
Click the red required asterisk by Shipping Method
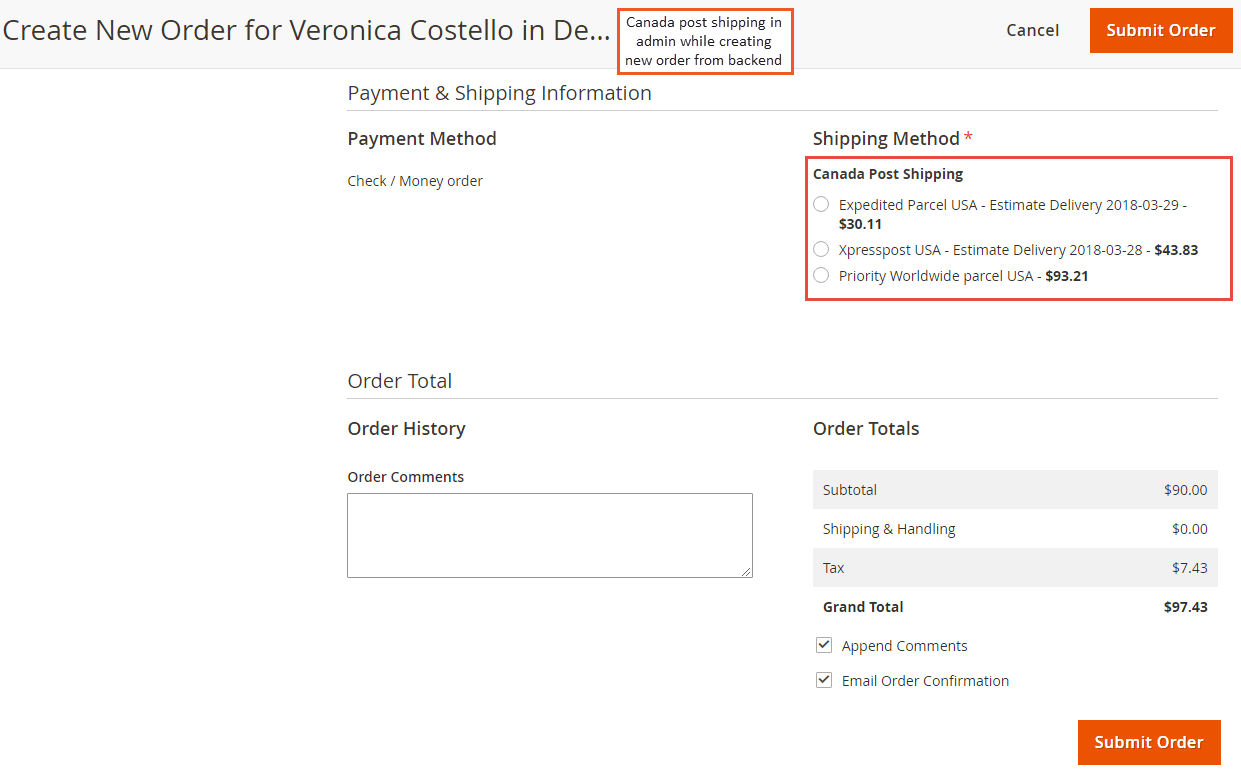[968, 138]
